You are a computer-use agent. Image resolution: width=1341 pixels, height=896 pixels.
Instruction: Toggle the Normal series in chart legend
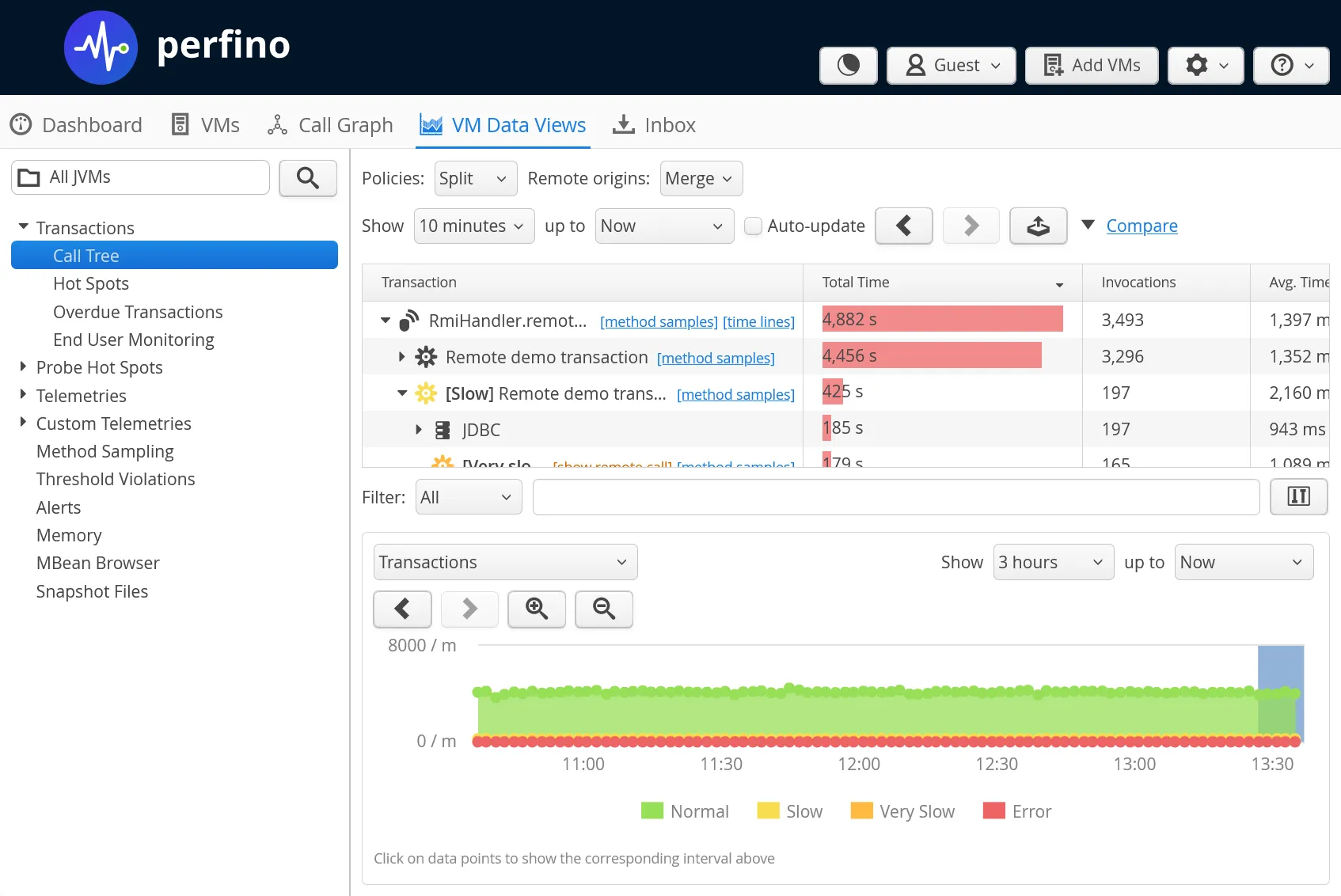685,811
